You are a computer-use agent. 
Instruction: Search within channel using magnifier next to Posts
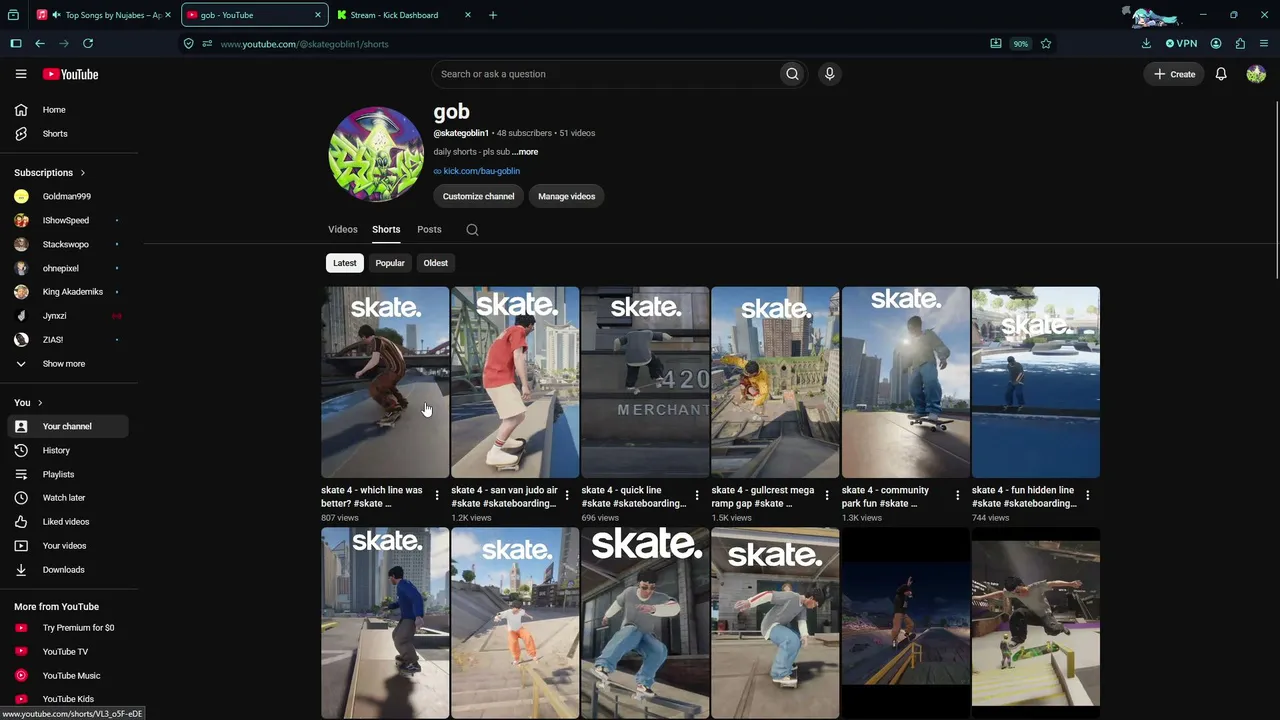[x=472, y=230]
